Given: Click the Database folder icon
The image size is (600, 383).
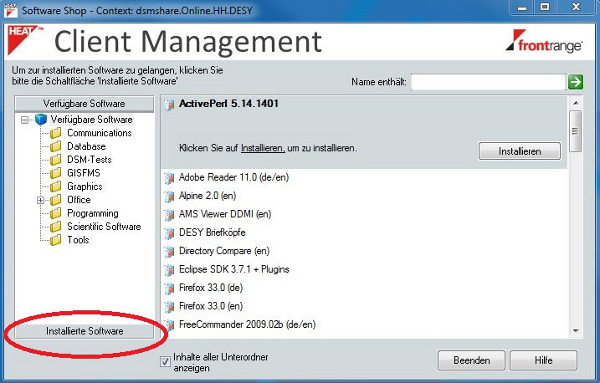Looking at the screenshot, I should pyautogui.click(x=55, y=147).
